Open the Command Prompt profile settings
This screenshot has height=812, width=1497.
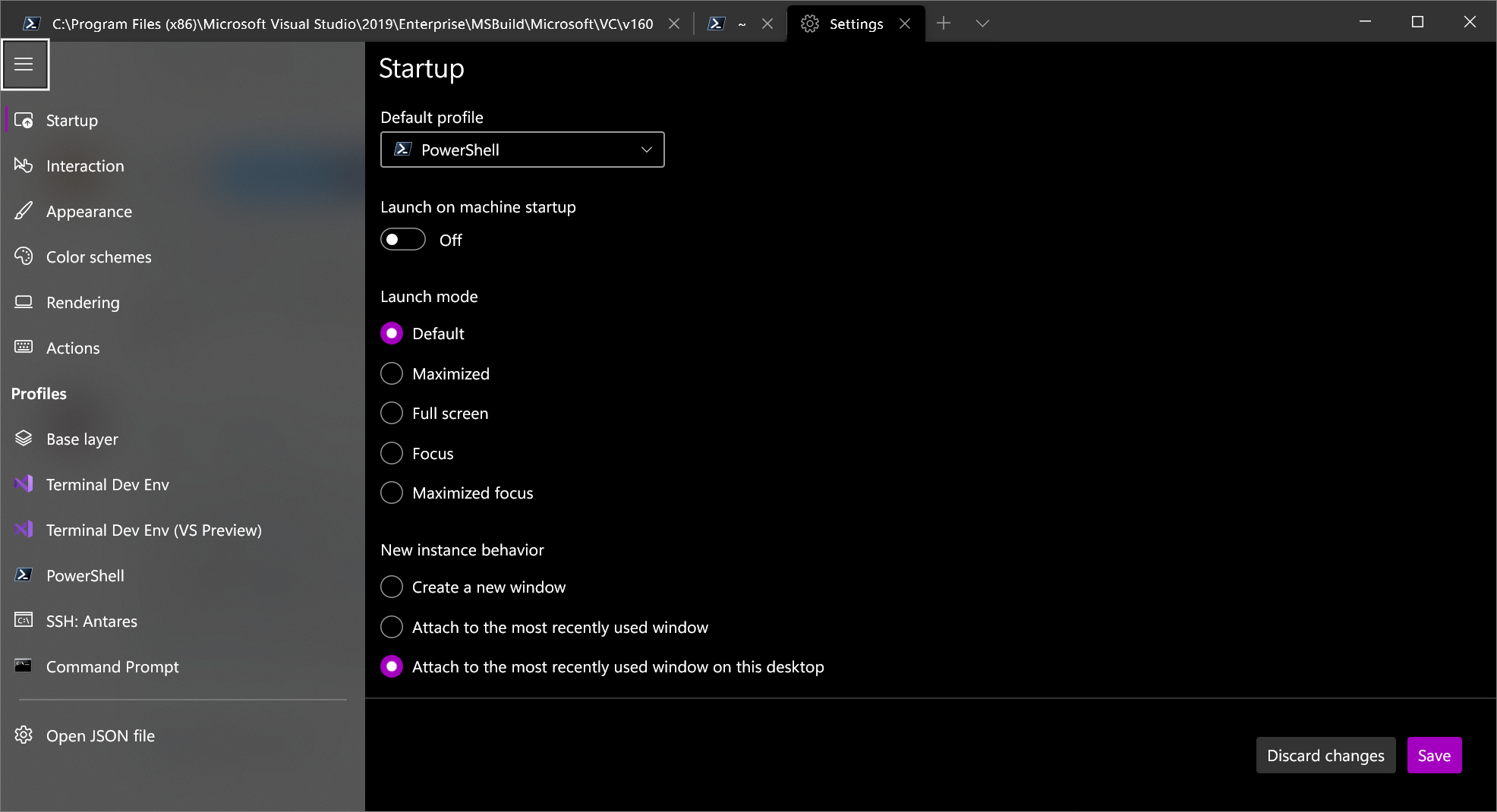(x=182, y=666)
